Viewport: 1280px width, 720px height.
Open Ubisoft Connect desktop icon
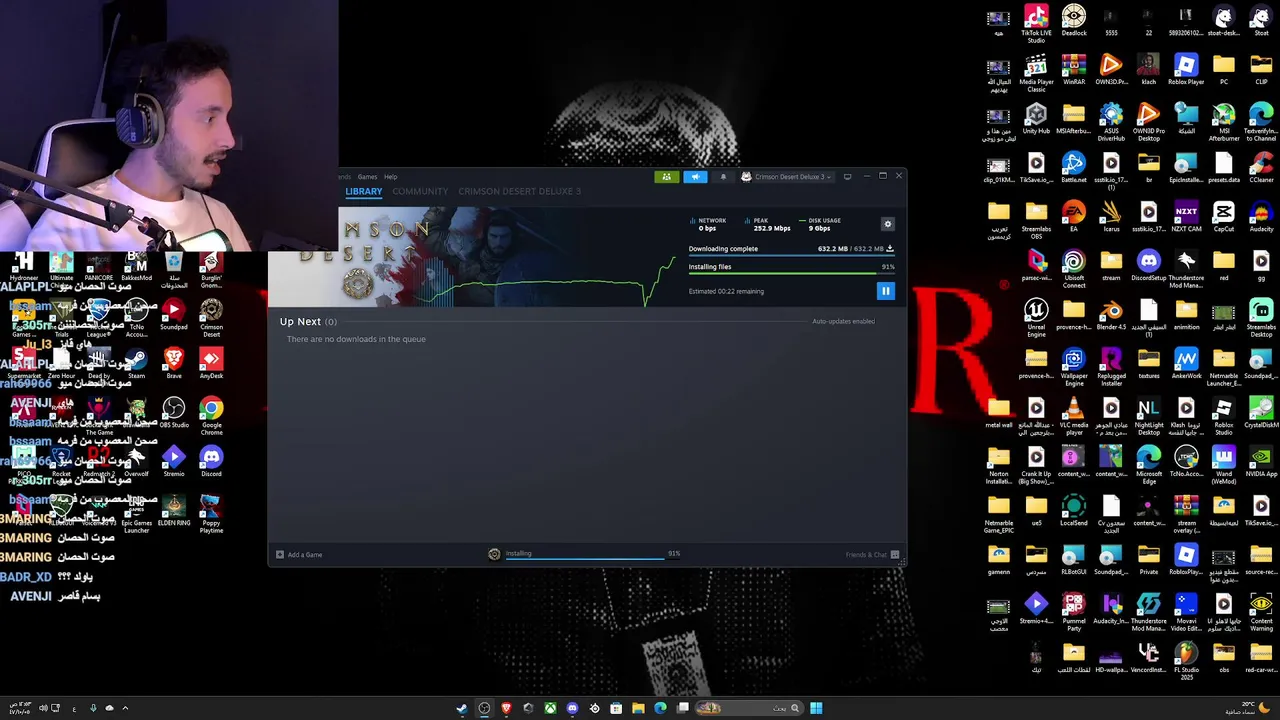point(1074,269)
